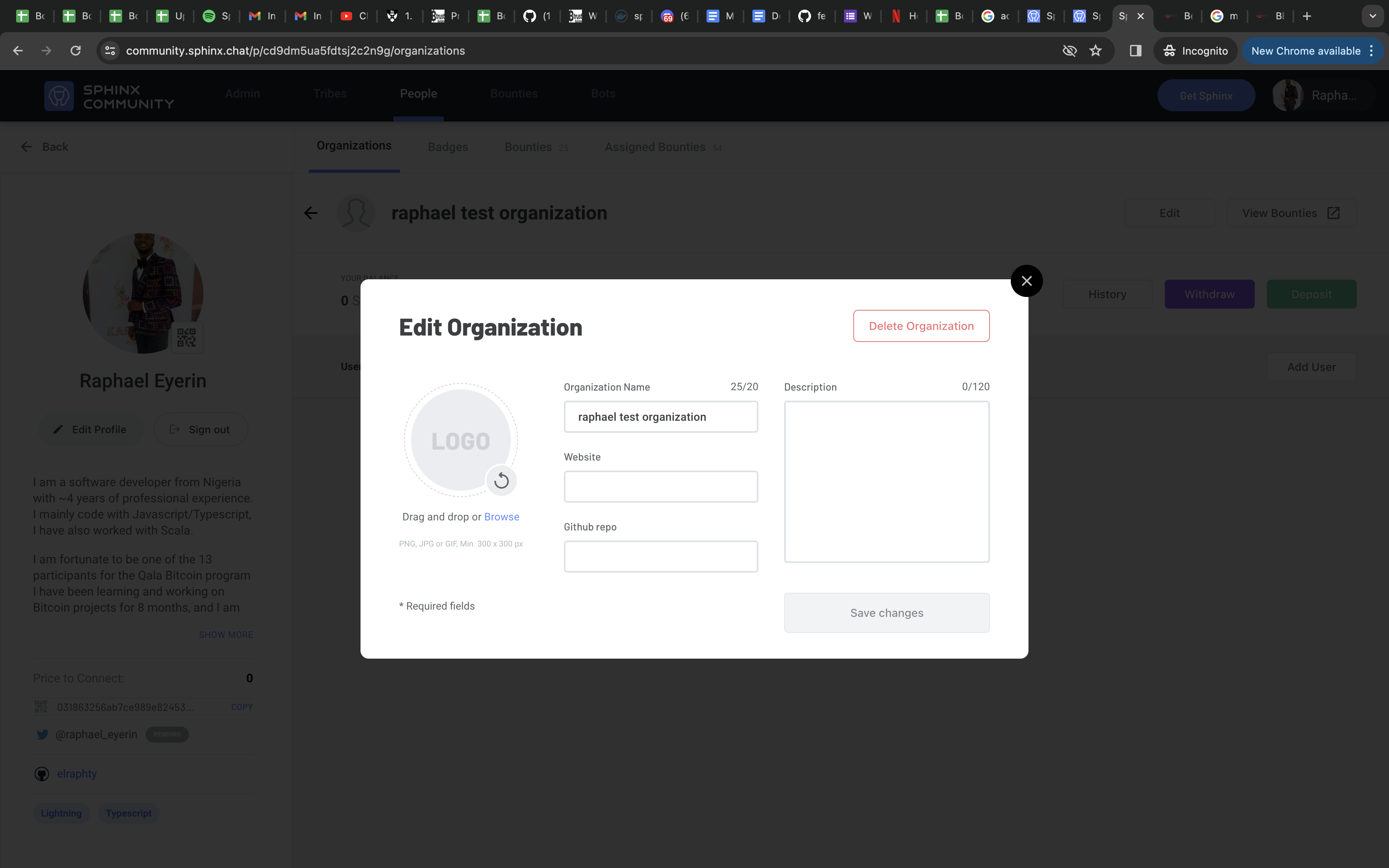The width and height of the screenshot is (1389, 868).
Task: Click the Incognito indicator
Action: [1196, 51]
